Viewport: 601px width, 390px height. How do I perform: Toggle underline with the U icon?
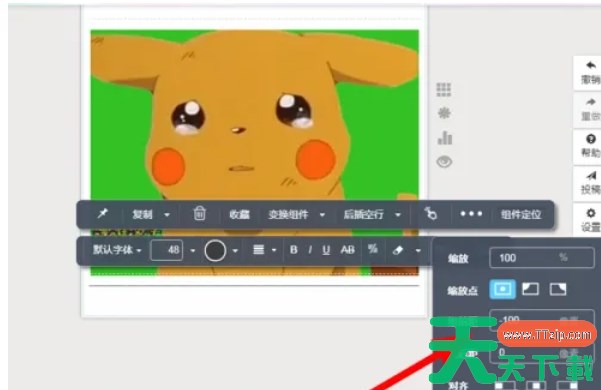tap(326, 250)
